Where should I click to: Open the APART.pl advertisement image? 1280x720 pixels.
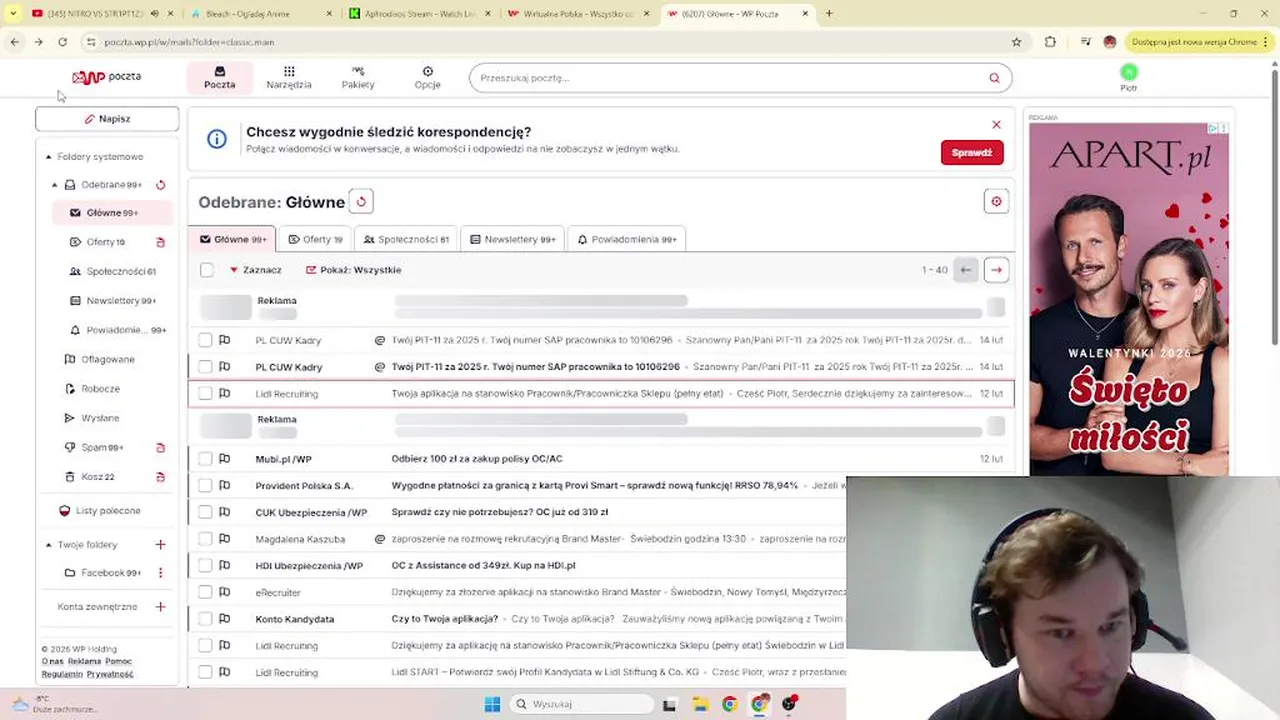pos(1129,298)
